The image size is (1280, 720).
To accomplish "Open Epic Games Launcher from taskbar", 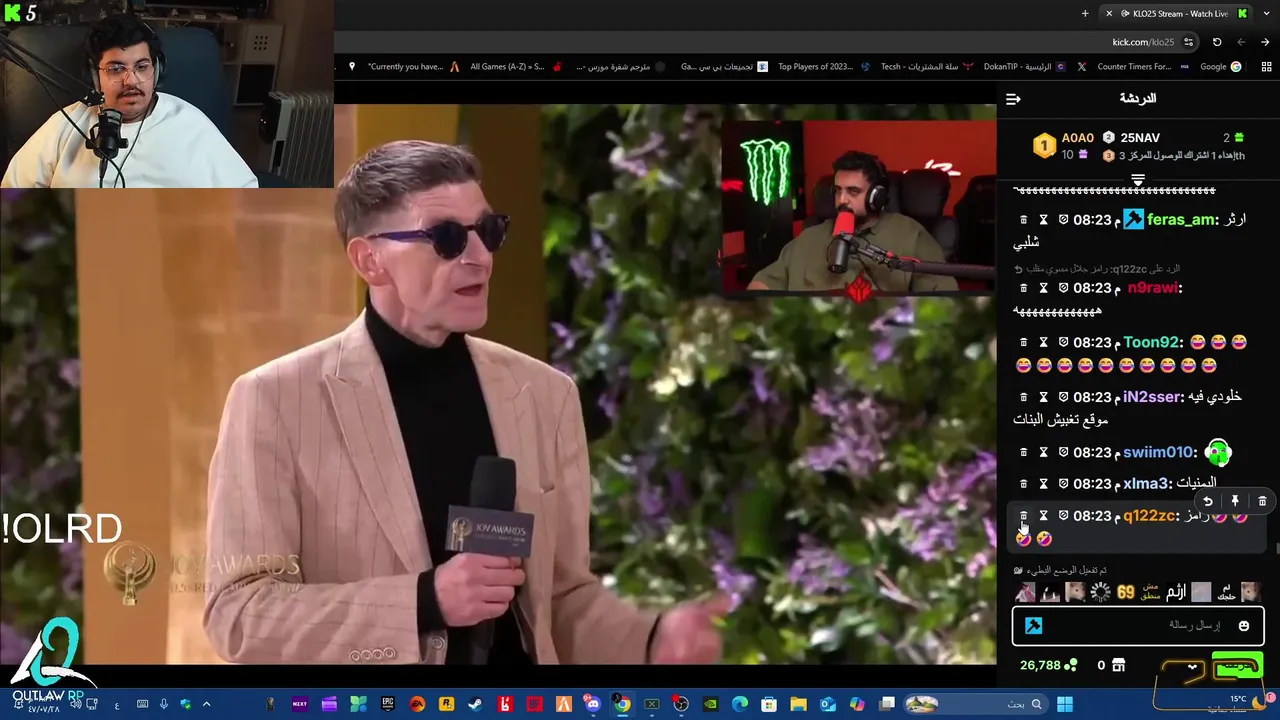I will pyautogui.click(x=387, y=704).
